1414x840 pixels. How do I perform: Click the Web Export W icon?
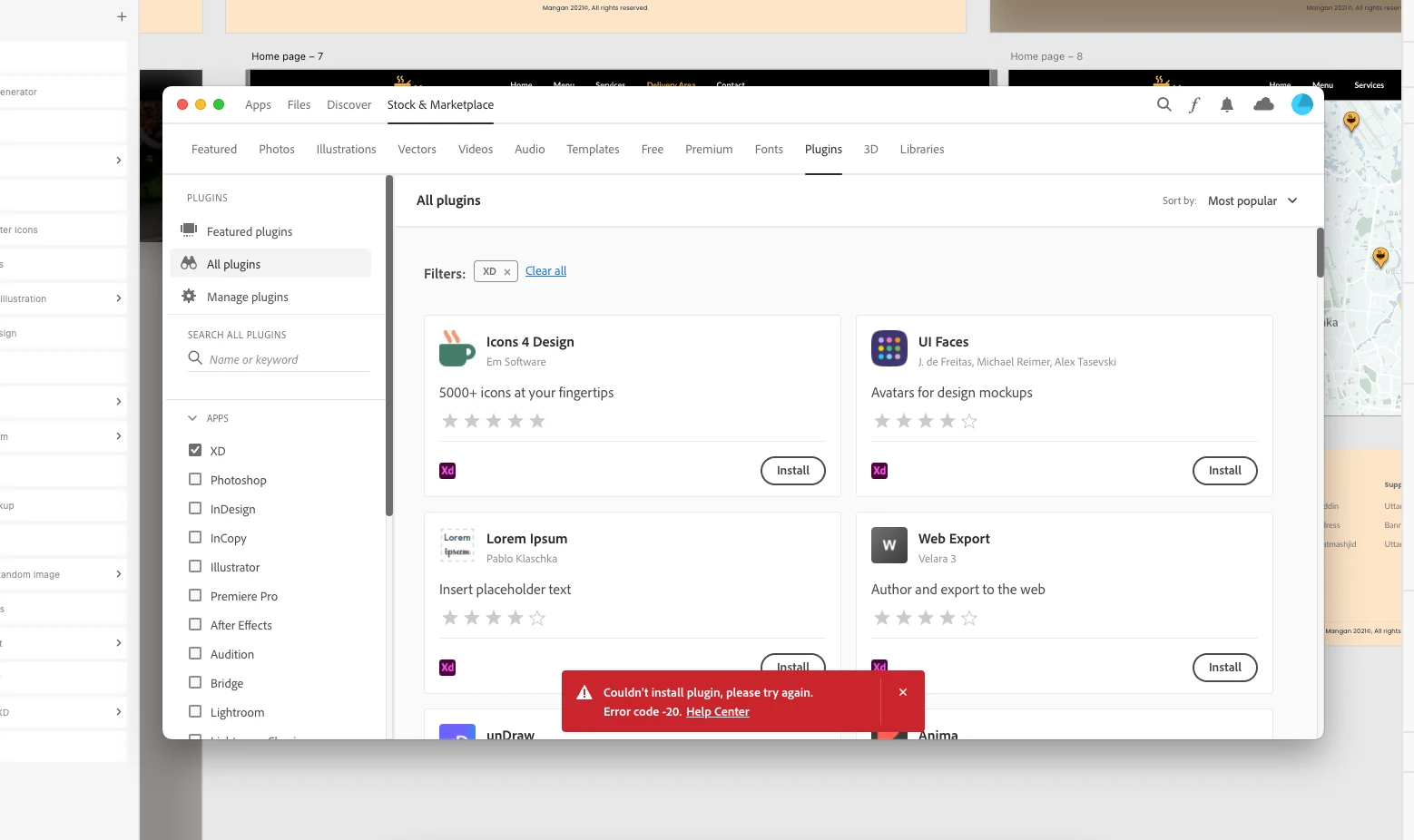pyautogui.click(x=889, y=545)
